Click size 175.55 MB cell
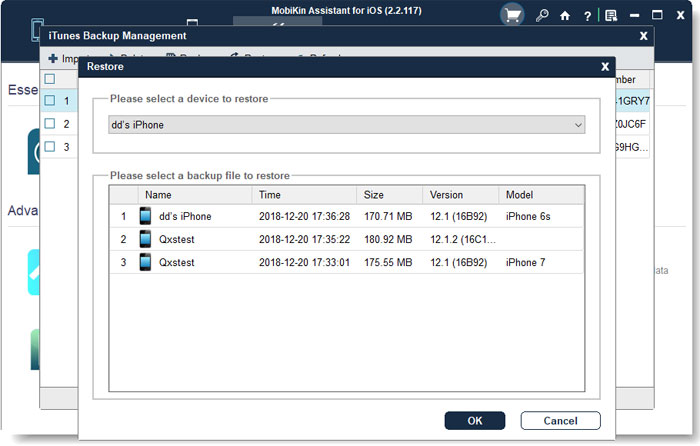The image size is (700, 446). click(388, 263)
